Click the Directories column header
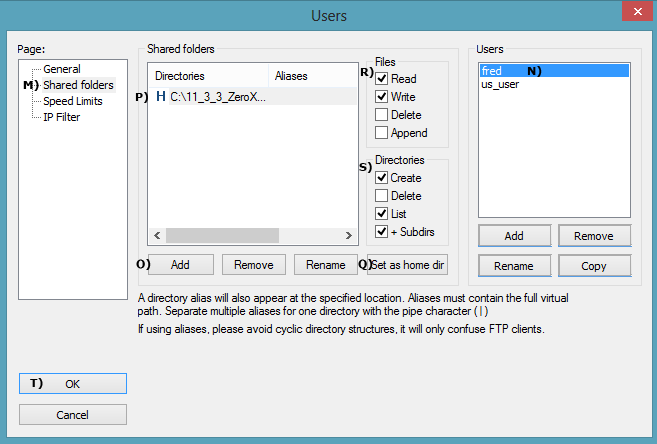657x444 pixels. pyautogui.click(x=209, y=76)
